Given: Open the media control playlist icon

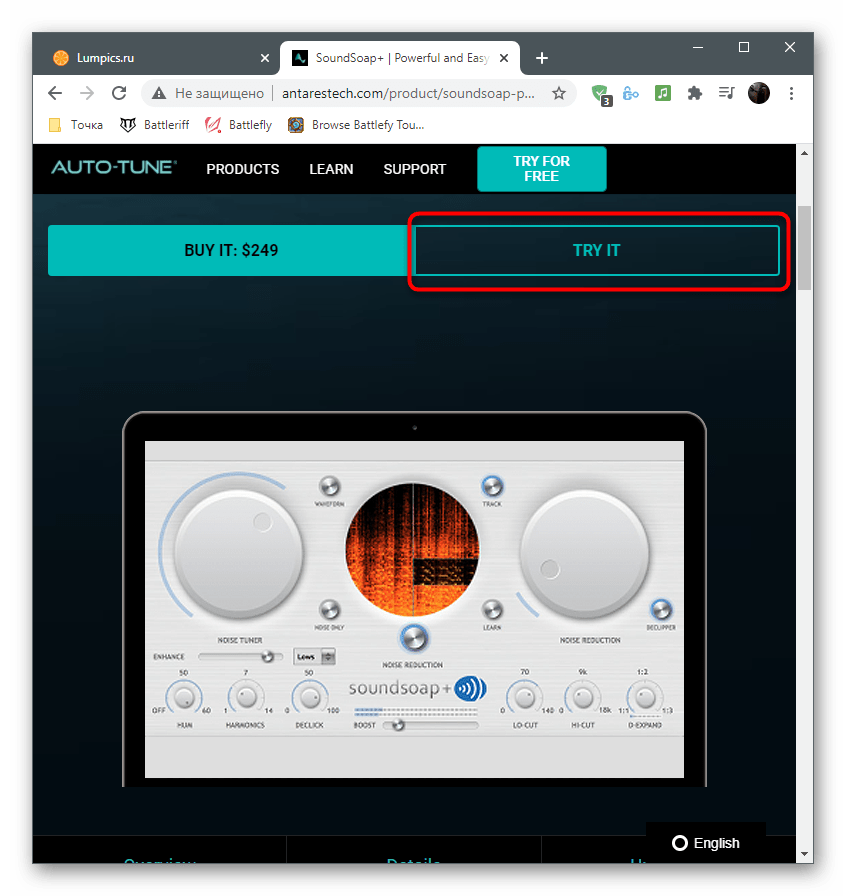Looking at the screenshot, I should [x=726, y=93].
